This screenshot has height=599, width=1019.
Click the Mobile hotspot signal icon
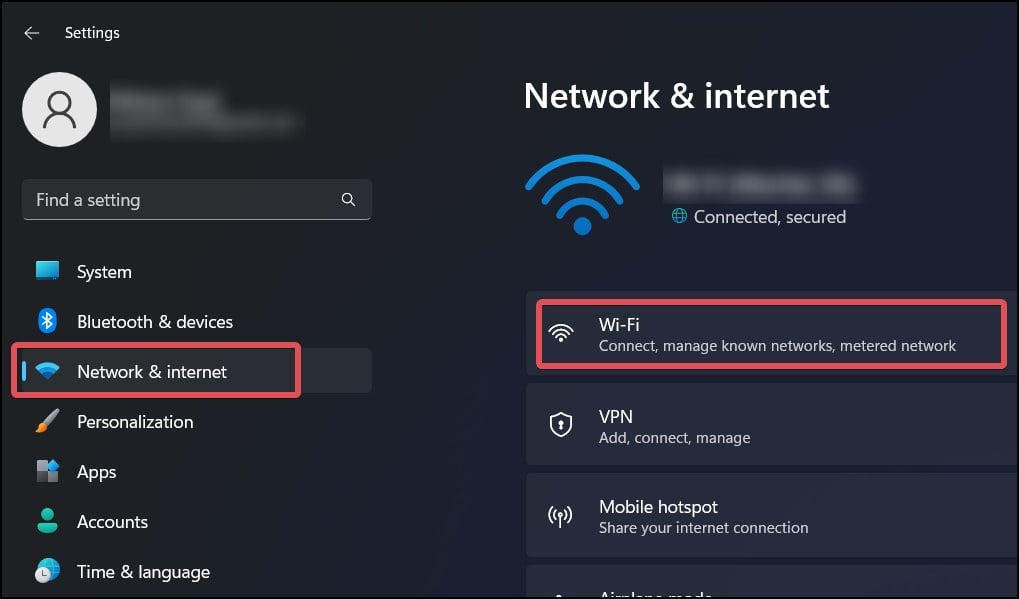[561, 516]
